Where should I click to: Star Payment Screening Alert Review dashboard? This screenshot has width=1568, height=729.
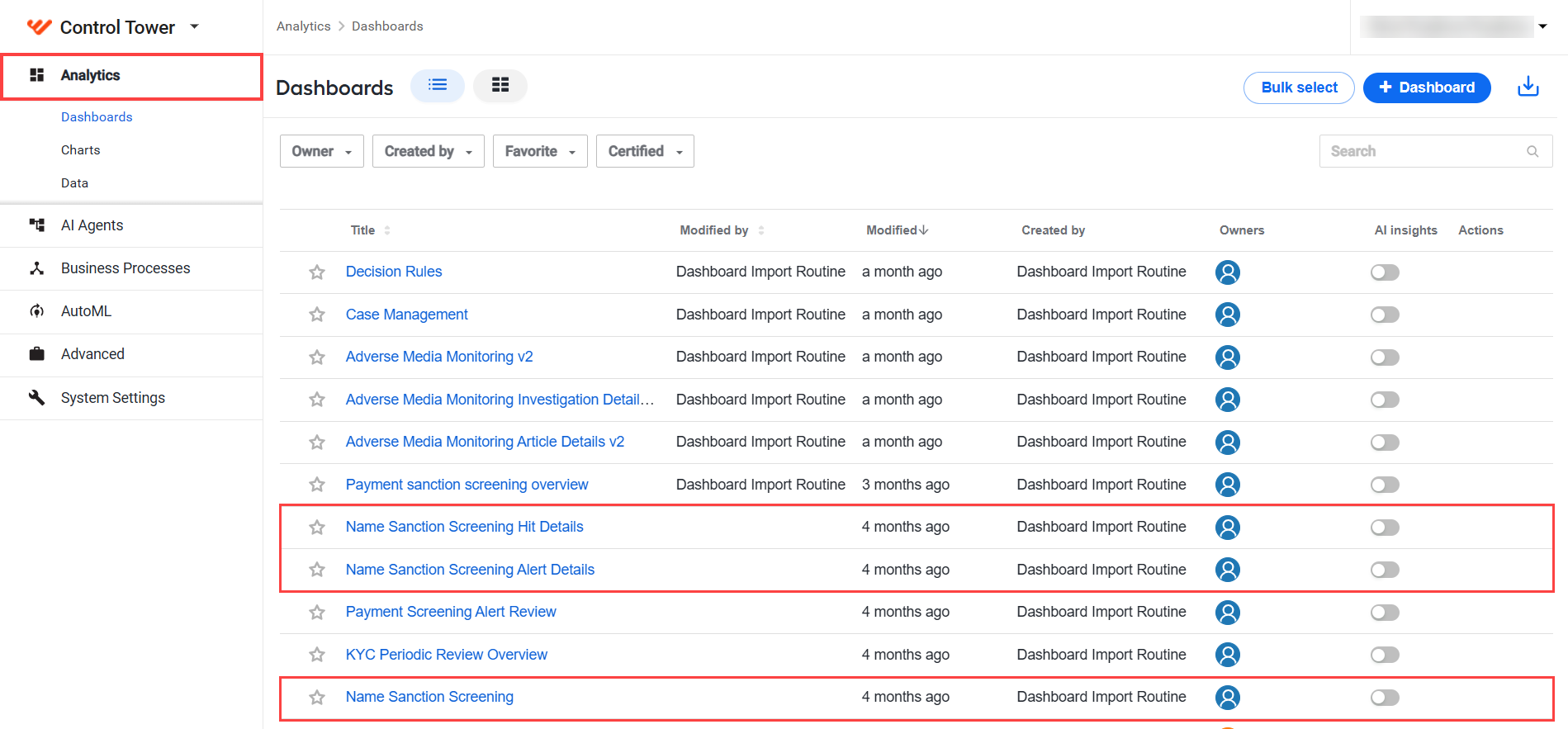pos(317,613)
